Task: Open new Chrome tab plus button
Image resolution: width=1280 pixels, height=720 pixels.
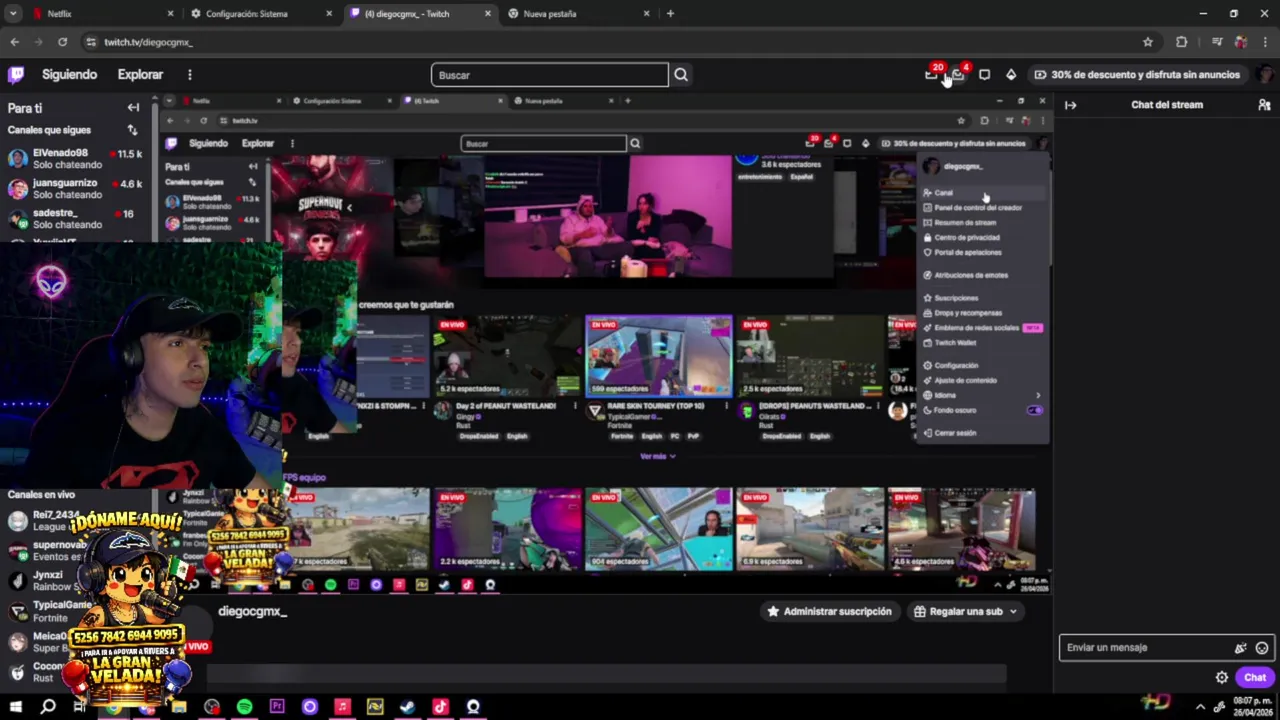Action: pyautogui.click(x=670, y=14)
